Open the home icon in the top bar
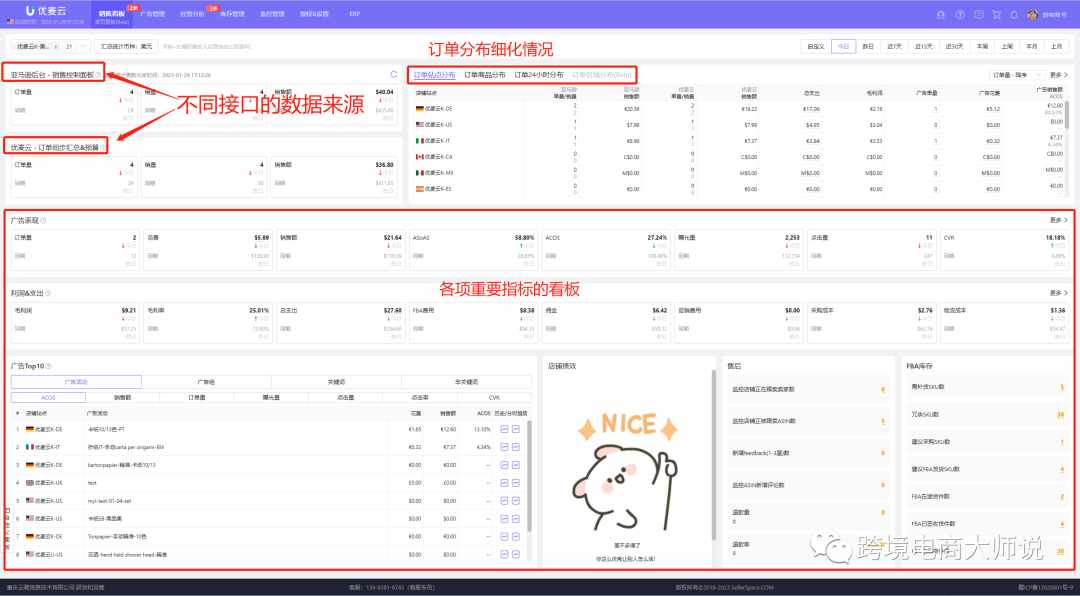 [x=941, y=14]
